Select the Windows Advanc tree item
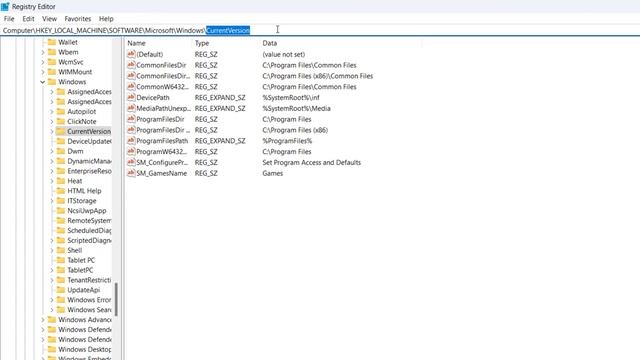Image resolution: width=640 pixels, height=360 pixels. [84, 320]
